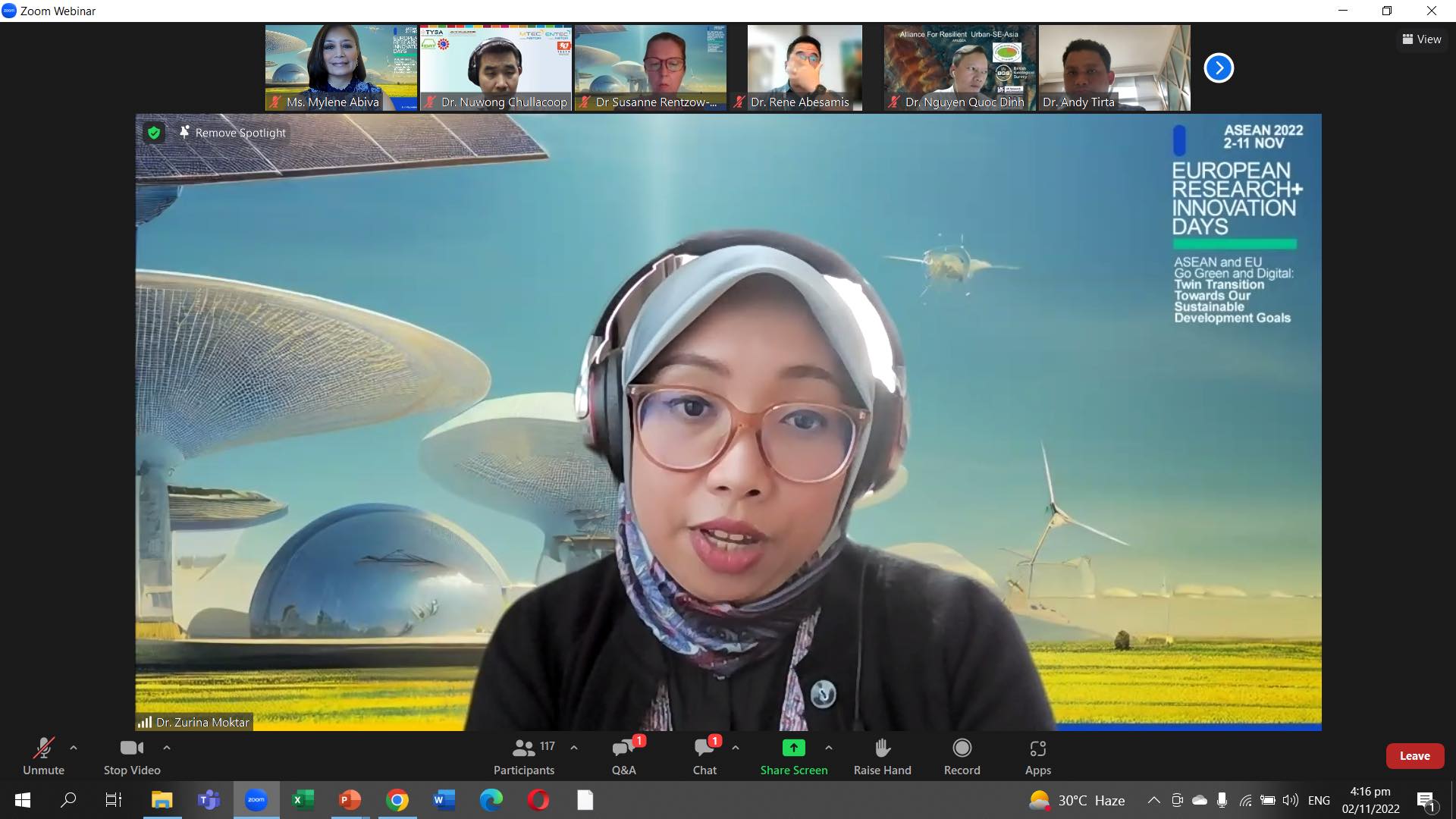Open weather widget showing 30°C Haze

pyautogui.click(x=1077, y=800)
